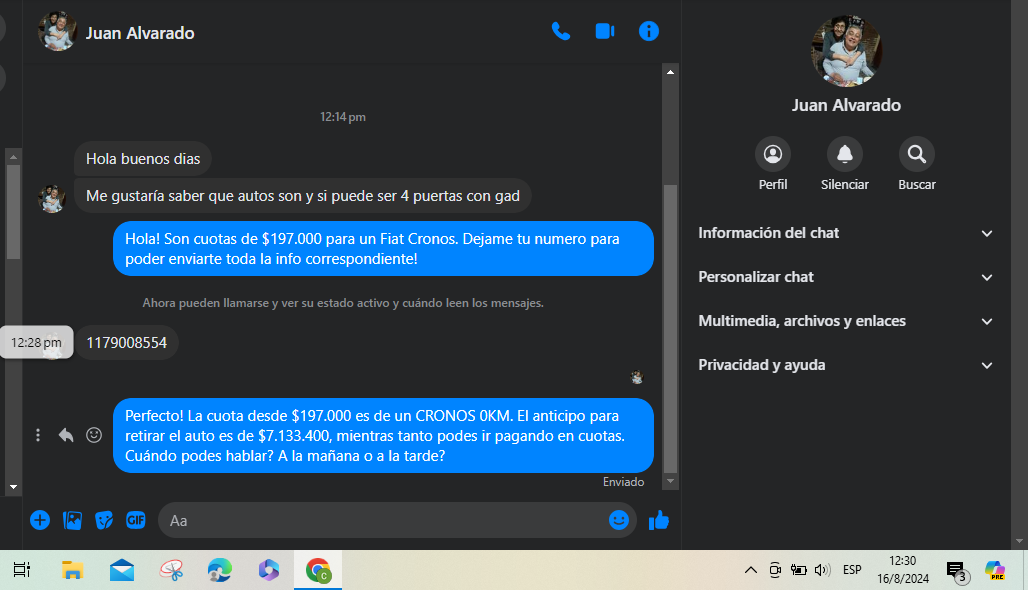Select the 1179008554 message
Viewport: 1028px width, 590px height.
pyautogui.click(x=127, y=342)
